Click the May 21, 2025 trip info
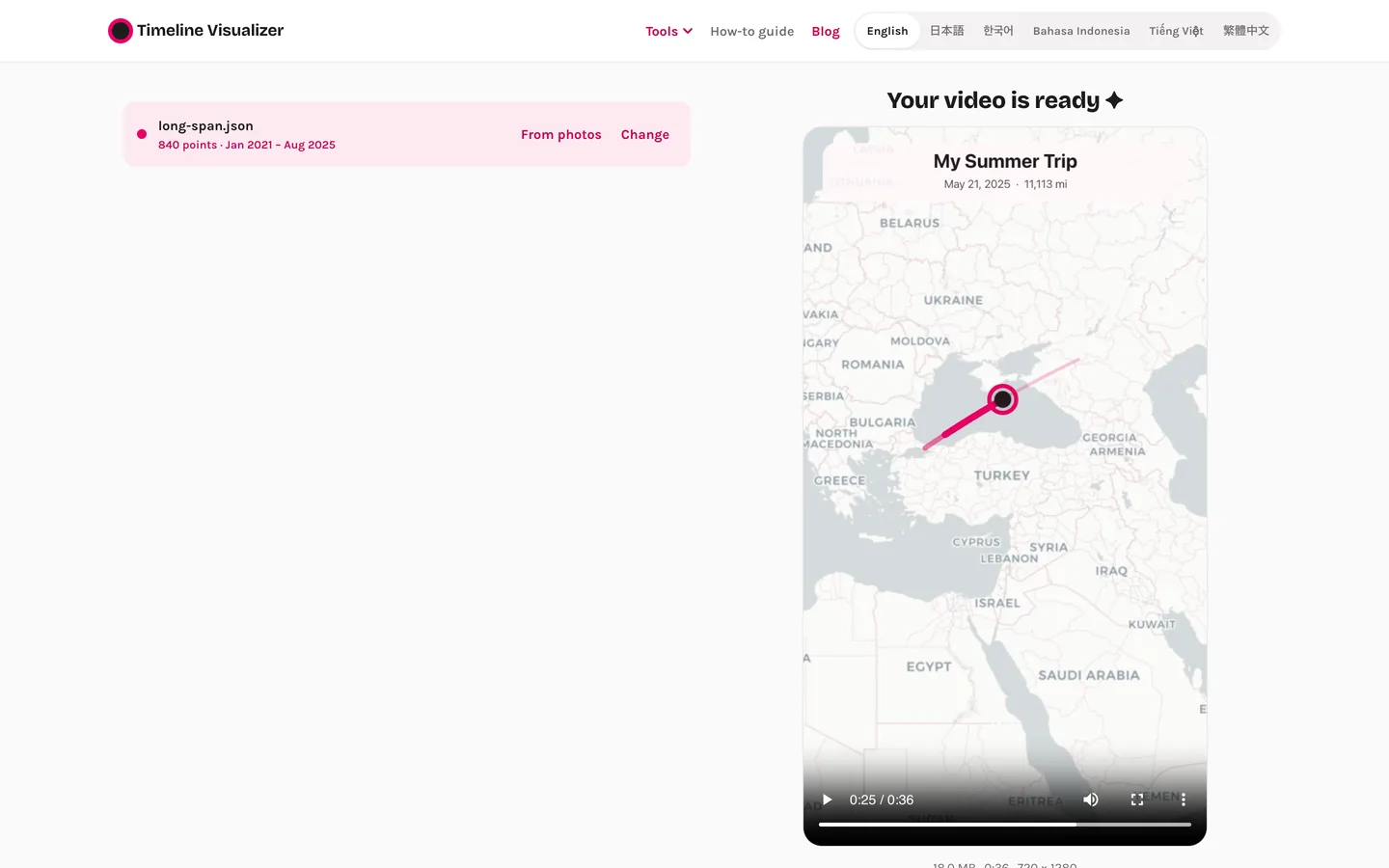1389x868 pixels. click(x=1005, y=184)
